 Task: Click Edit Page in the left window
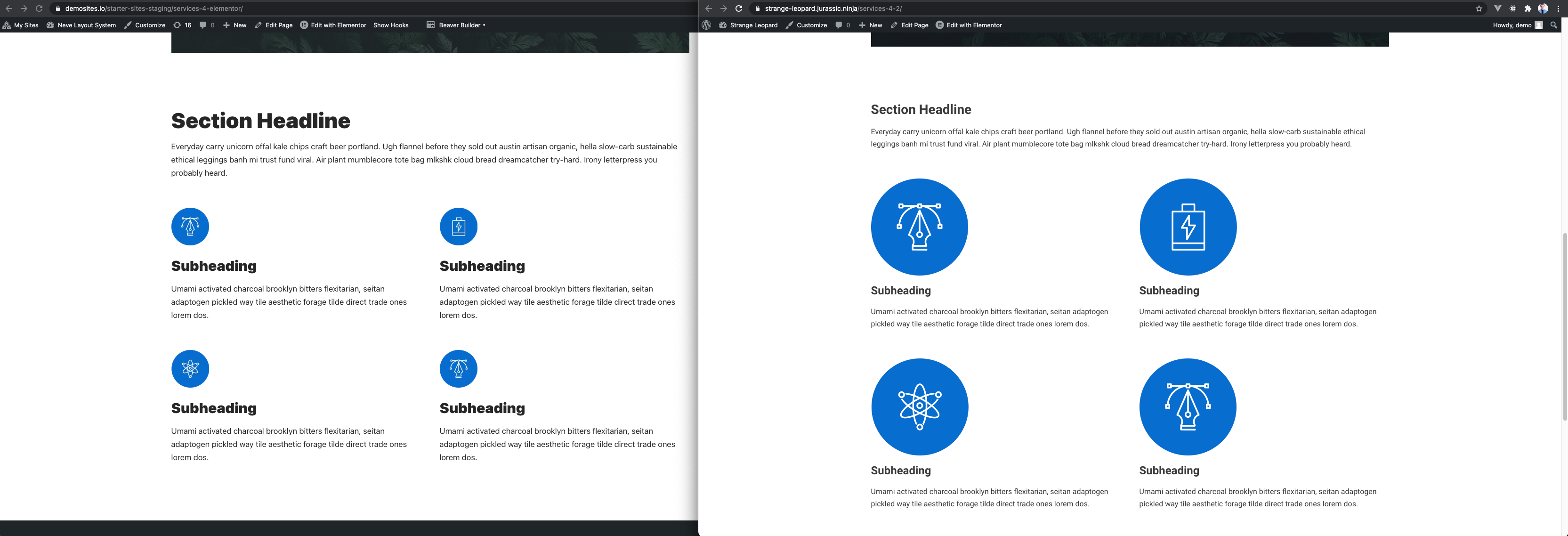point(274,25)
